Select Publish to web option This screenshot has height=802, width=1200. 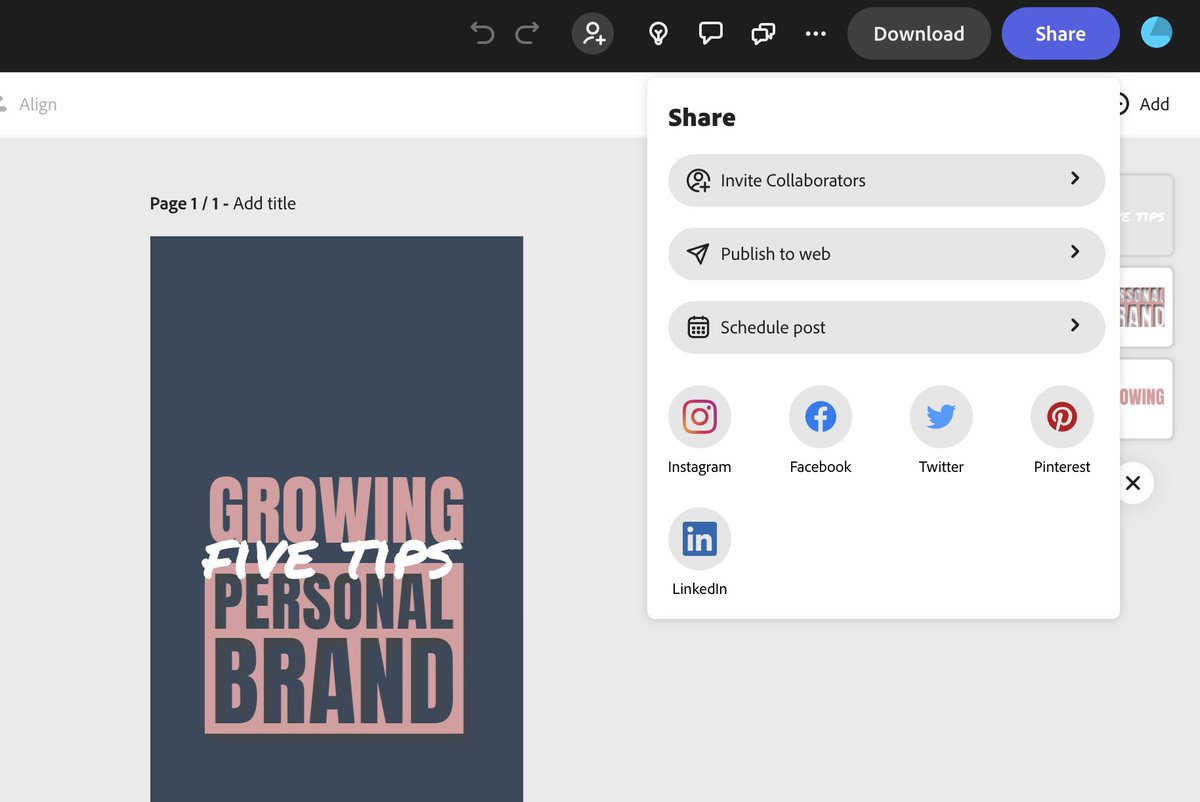tap(886, 254)
